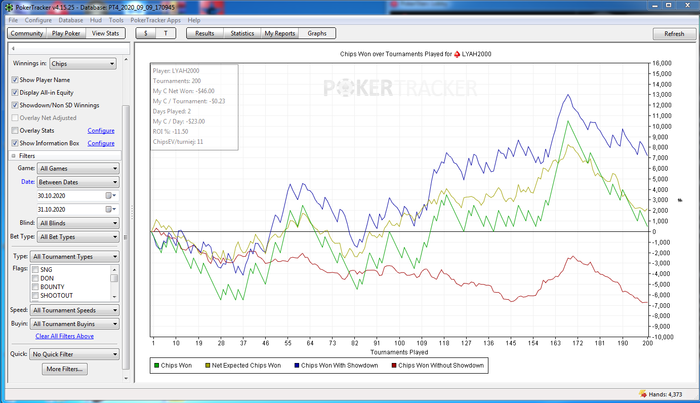Expand the All Tournament Types dropdown
The image size is (700, 403).
[x=75, y=257]
